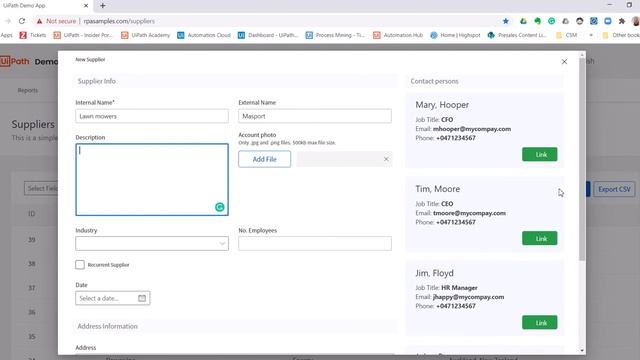Click the Export CSV button behind dialog
The width and height of the screenshot is (640, 360).
pyautogui.click(x=614, y=189)
